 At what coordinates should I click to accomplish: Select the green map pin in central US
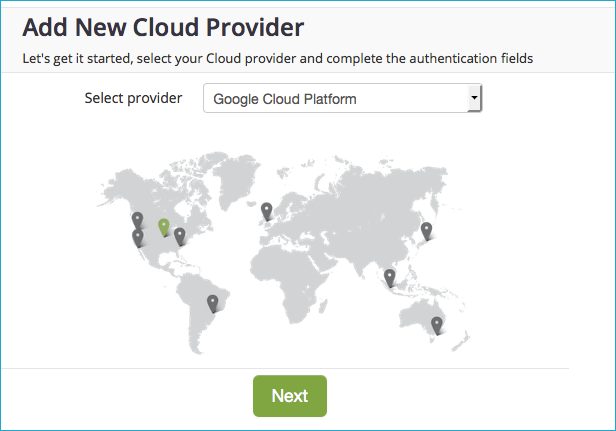[164, 227]
